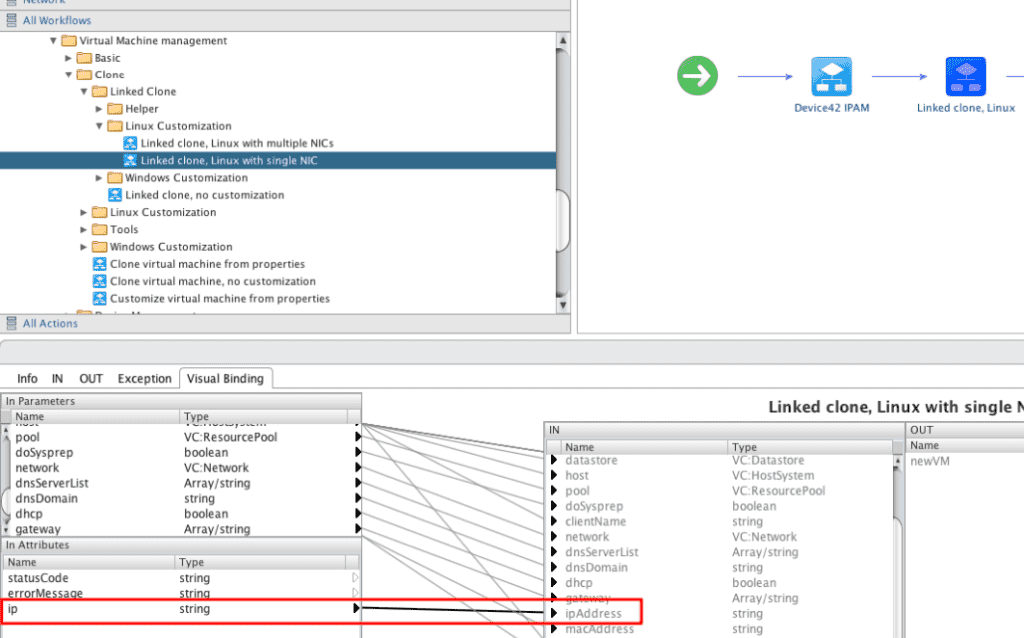The height and width of the screenshot is (638, 1024).
Task: Open the Info tab
Action: [27, 378]
